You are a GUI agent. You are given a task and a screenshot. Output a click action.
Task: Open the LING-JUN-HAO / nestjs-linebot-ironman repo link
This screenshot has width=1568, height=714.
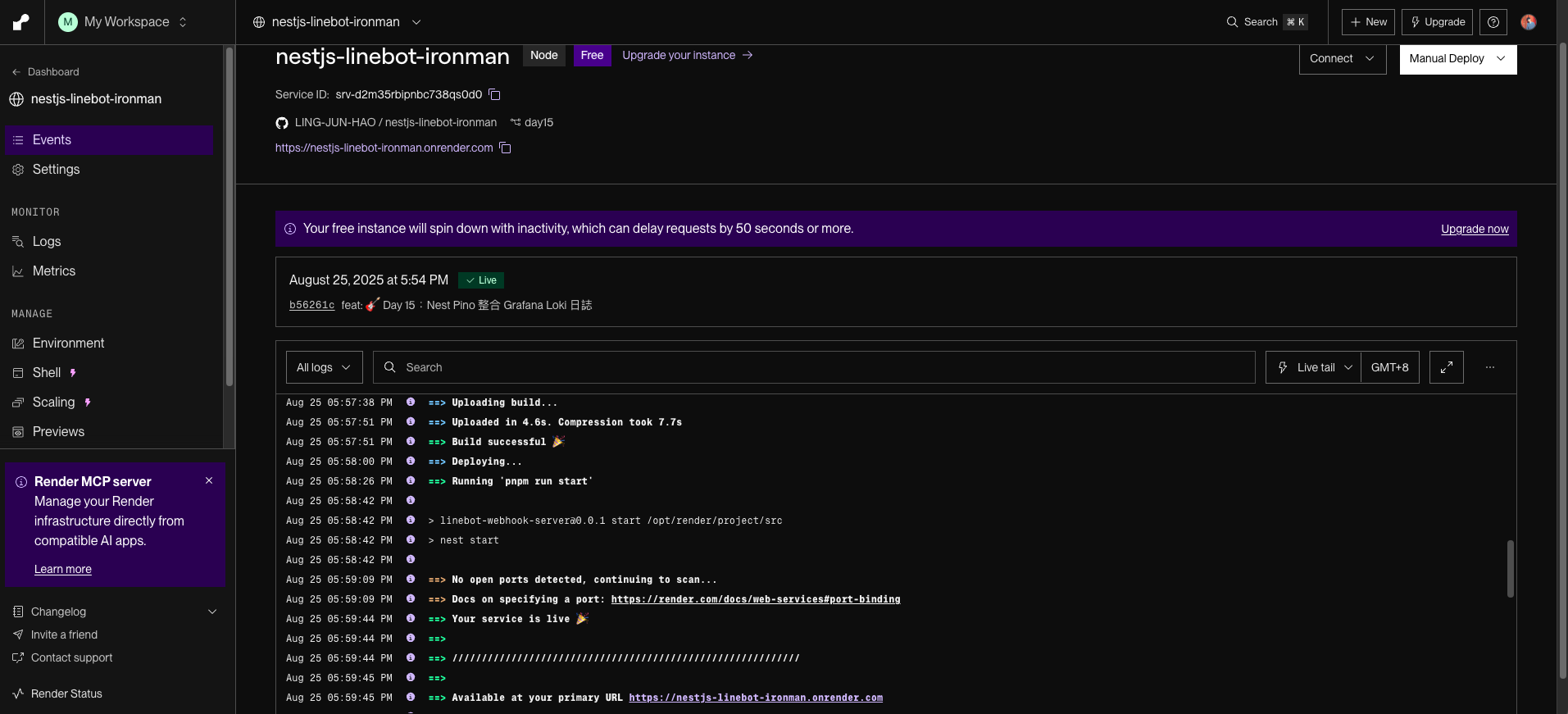pyautogui.click(x=396, y=122)
